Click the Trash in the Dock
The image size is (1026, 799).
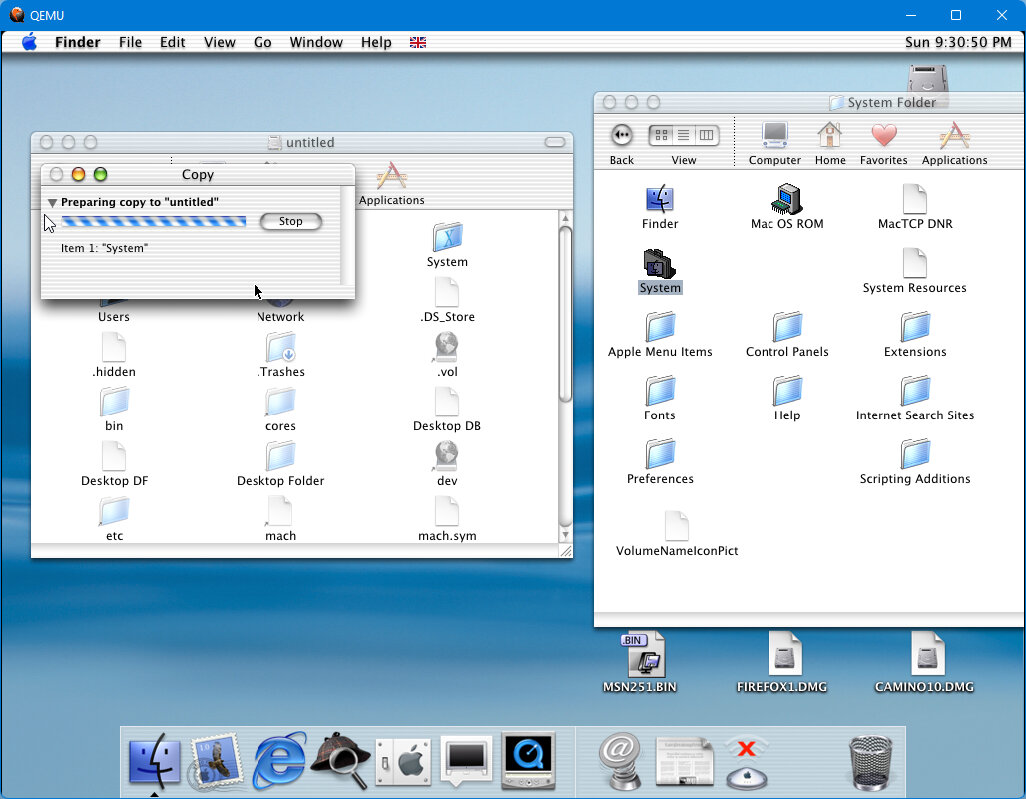[x=871, y=762]
